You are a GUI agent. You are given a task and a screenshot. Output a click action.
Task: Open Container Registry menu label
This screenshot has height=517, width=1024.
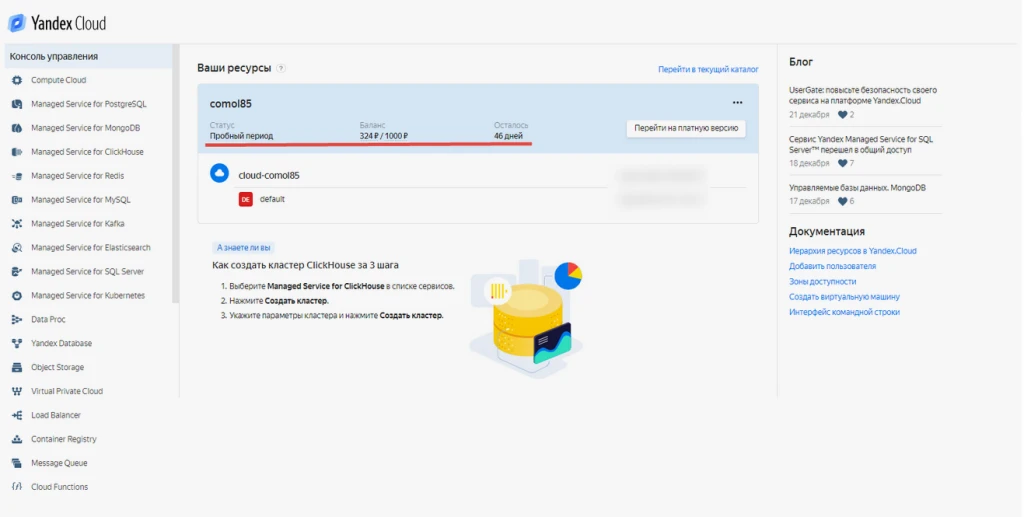click(x=64, y=439)
